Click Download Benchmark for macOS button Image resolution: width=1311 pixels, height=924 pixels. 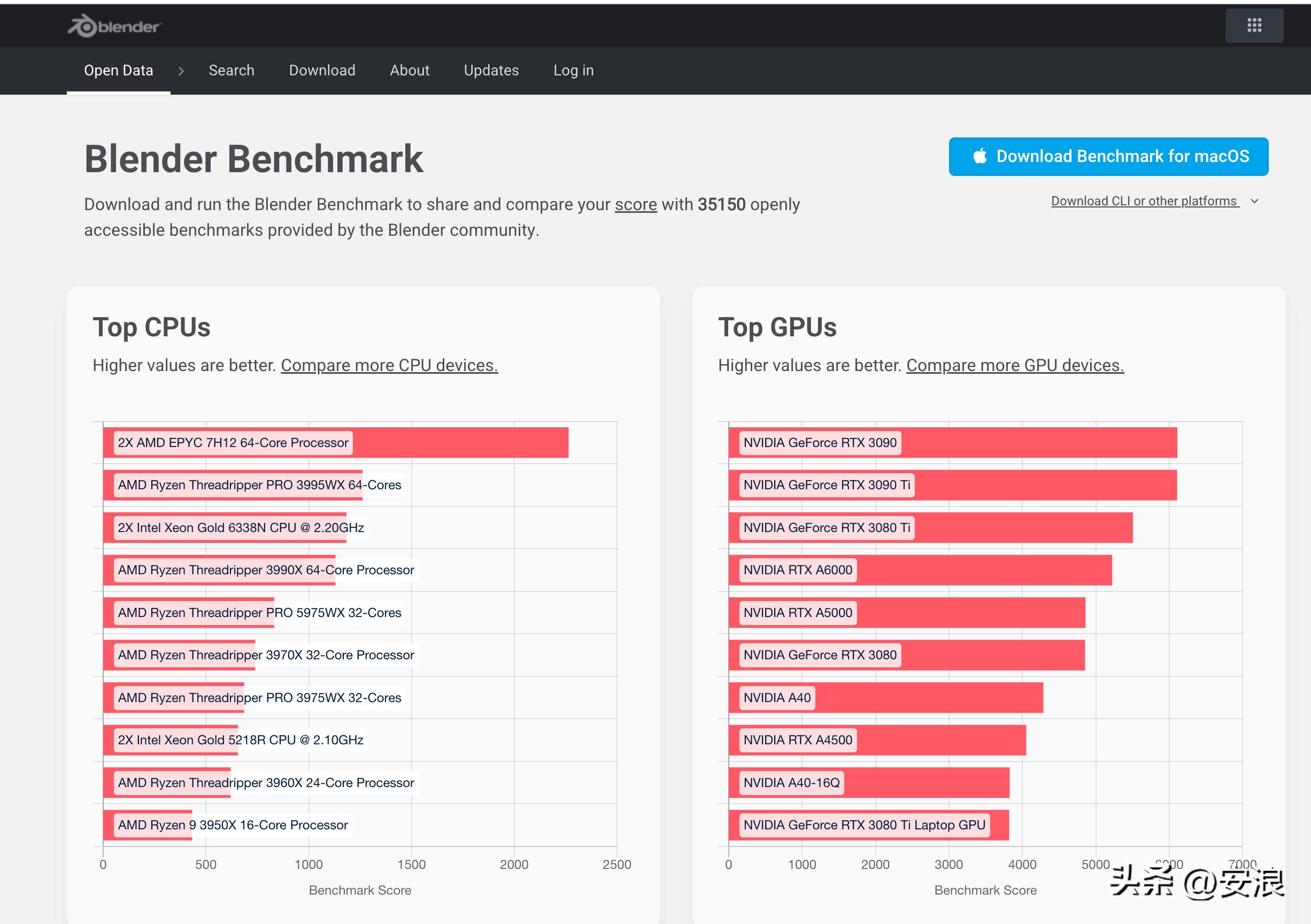pos(1108,157)
